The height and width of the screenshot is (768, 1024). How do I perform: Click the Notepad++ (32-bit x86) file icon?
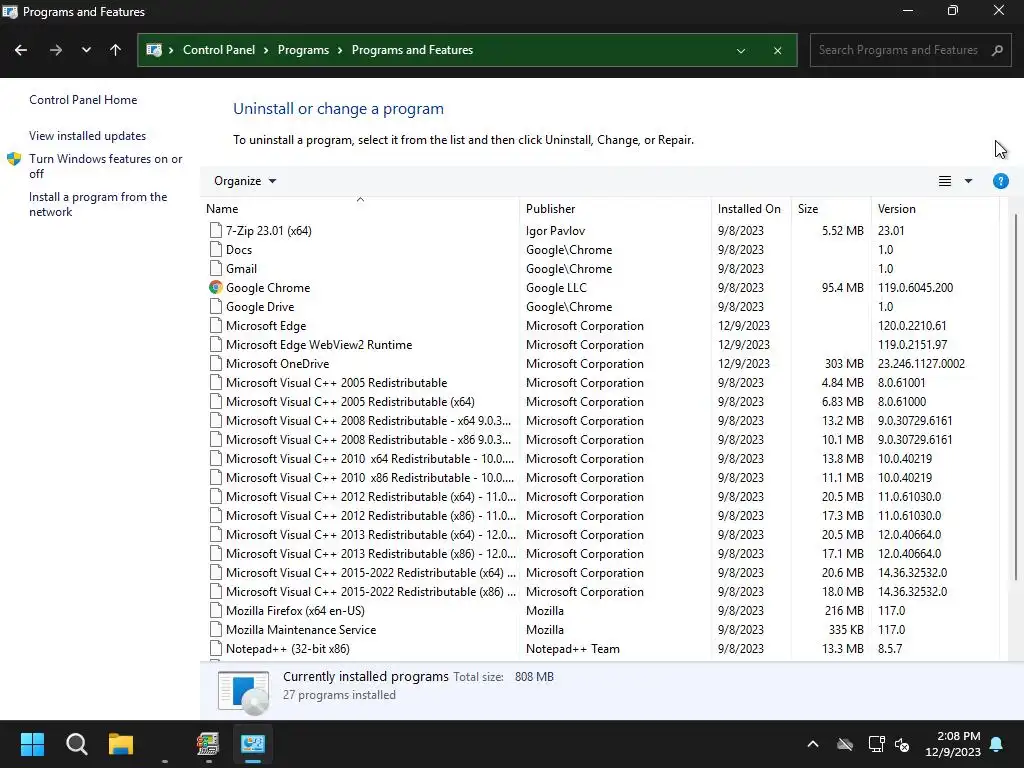[x=216, y=648]
